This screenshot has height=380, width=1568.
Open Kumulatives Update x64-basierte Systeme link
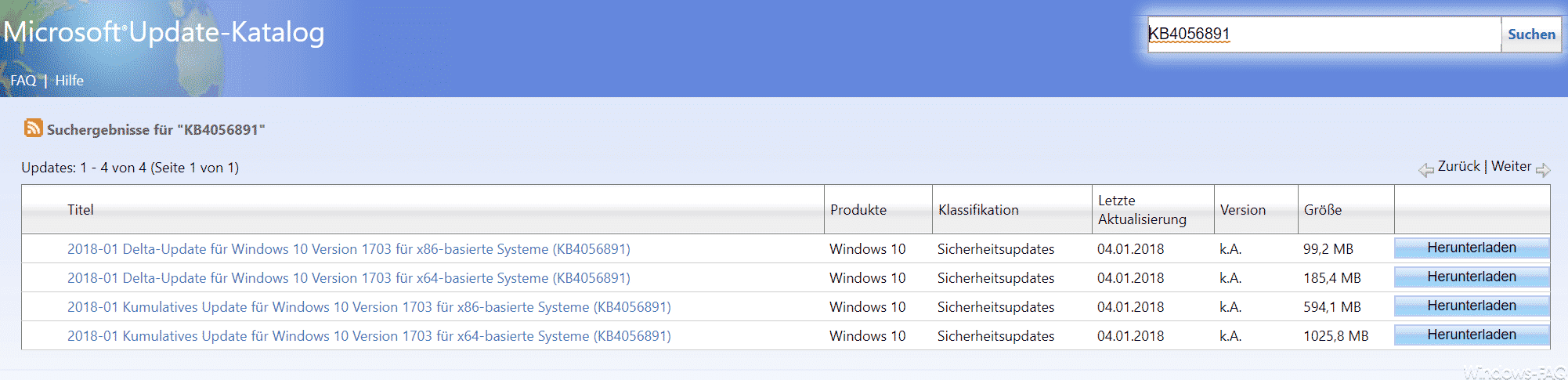tap(369, 336)
